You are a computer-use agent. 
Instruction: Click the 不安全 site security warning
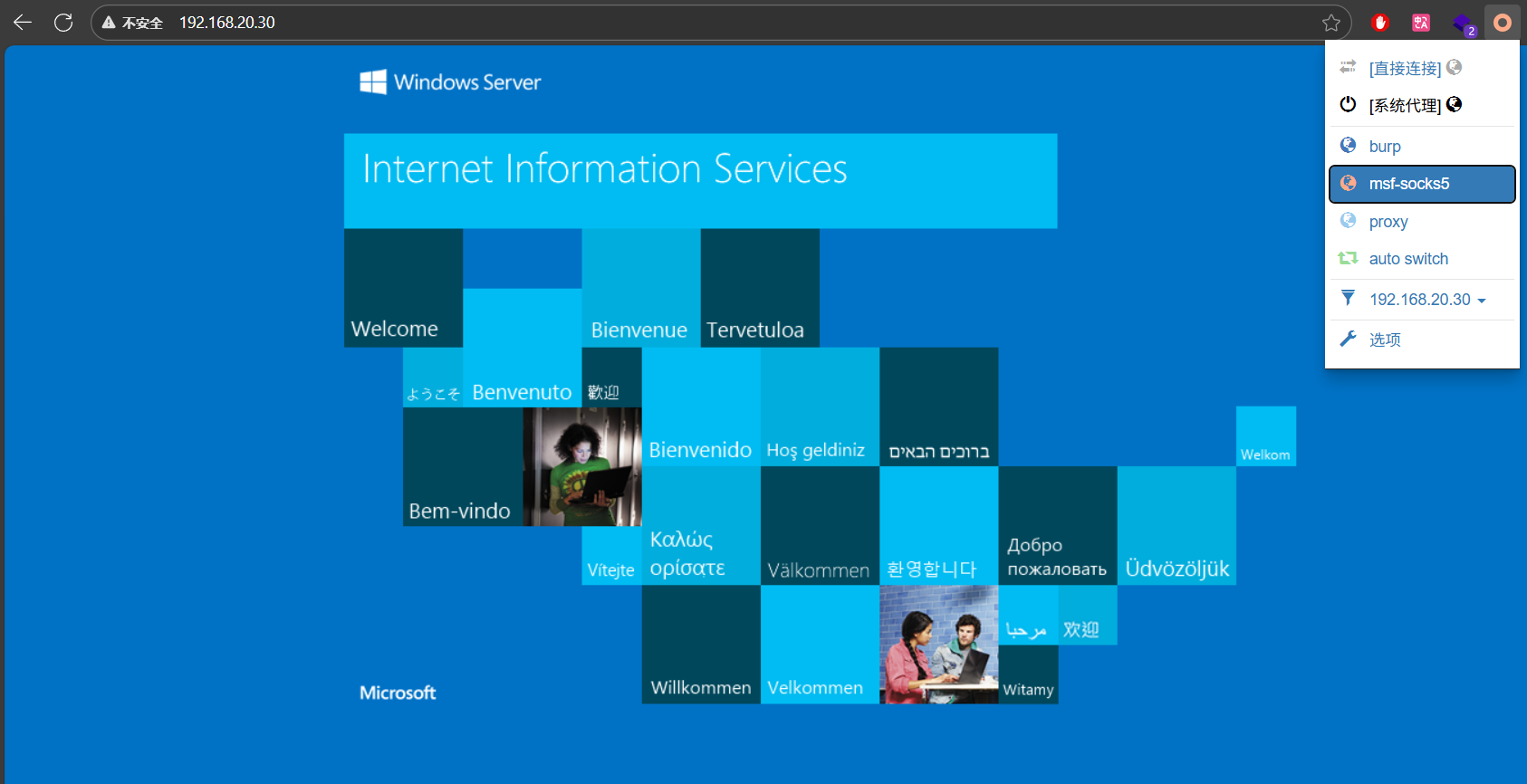[133, 23]
